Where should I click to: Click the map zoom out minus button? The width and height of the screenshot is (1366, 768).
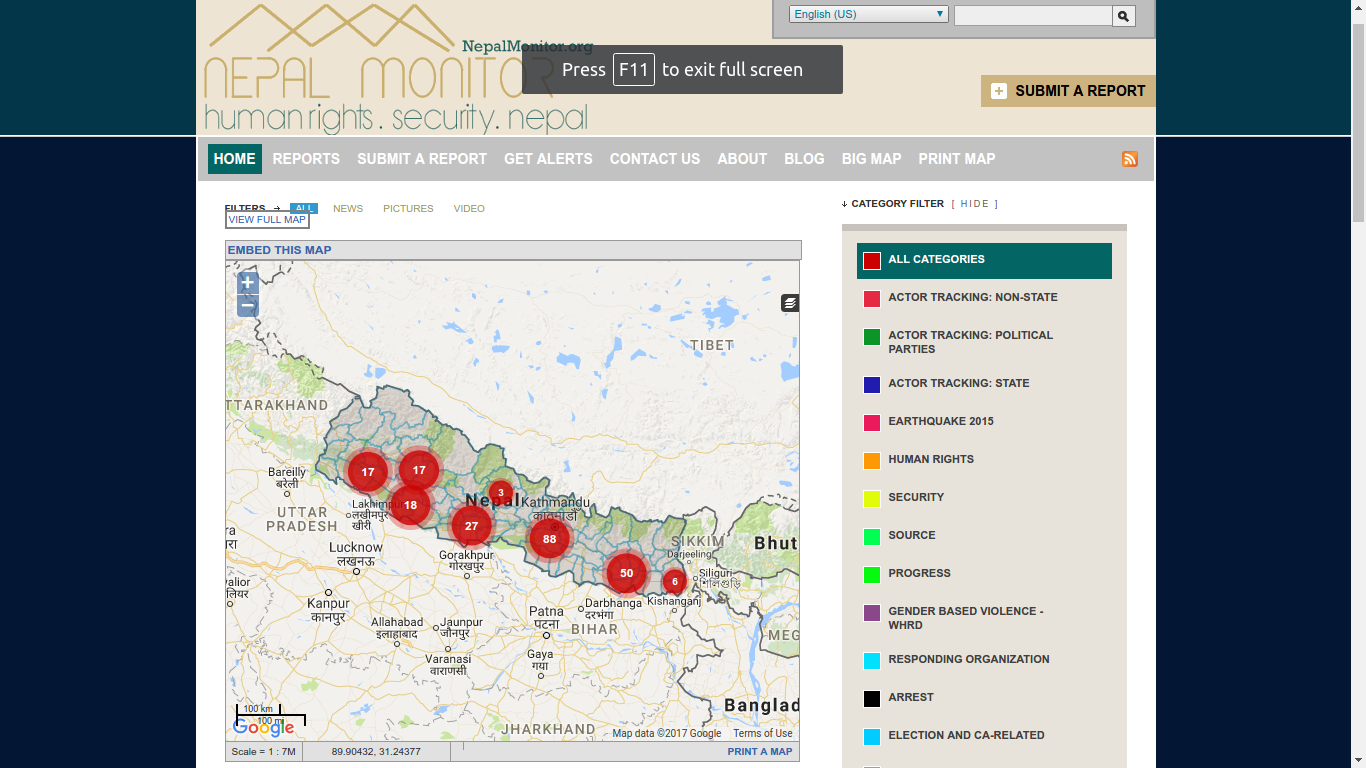click(x=248, y=306)
